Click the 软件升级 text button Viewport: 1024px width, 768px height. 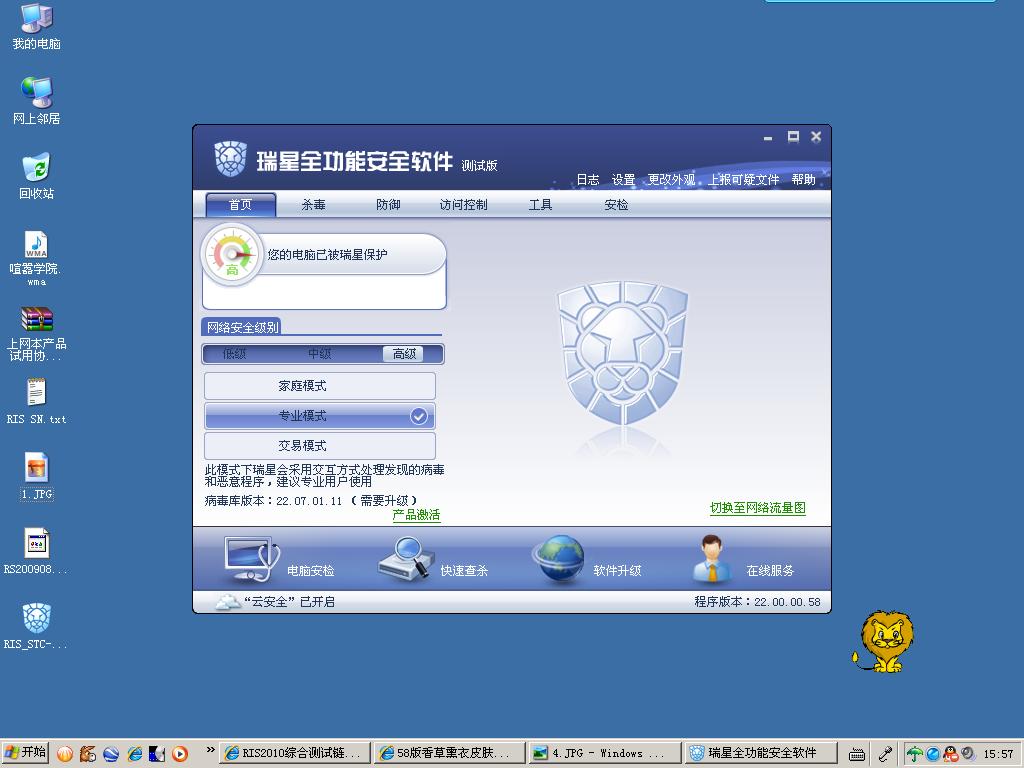[x=617, y=571]
